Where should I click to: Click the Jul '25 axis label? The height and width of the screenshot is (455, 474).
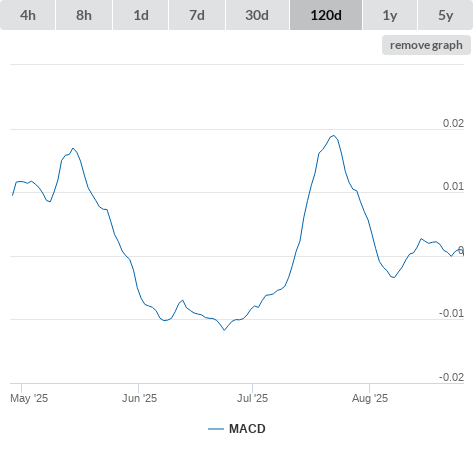pos(252,398)
